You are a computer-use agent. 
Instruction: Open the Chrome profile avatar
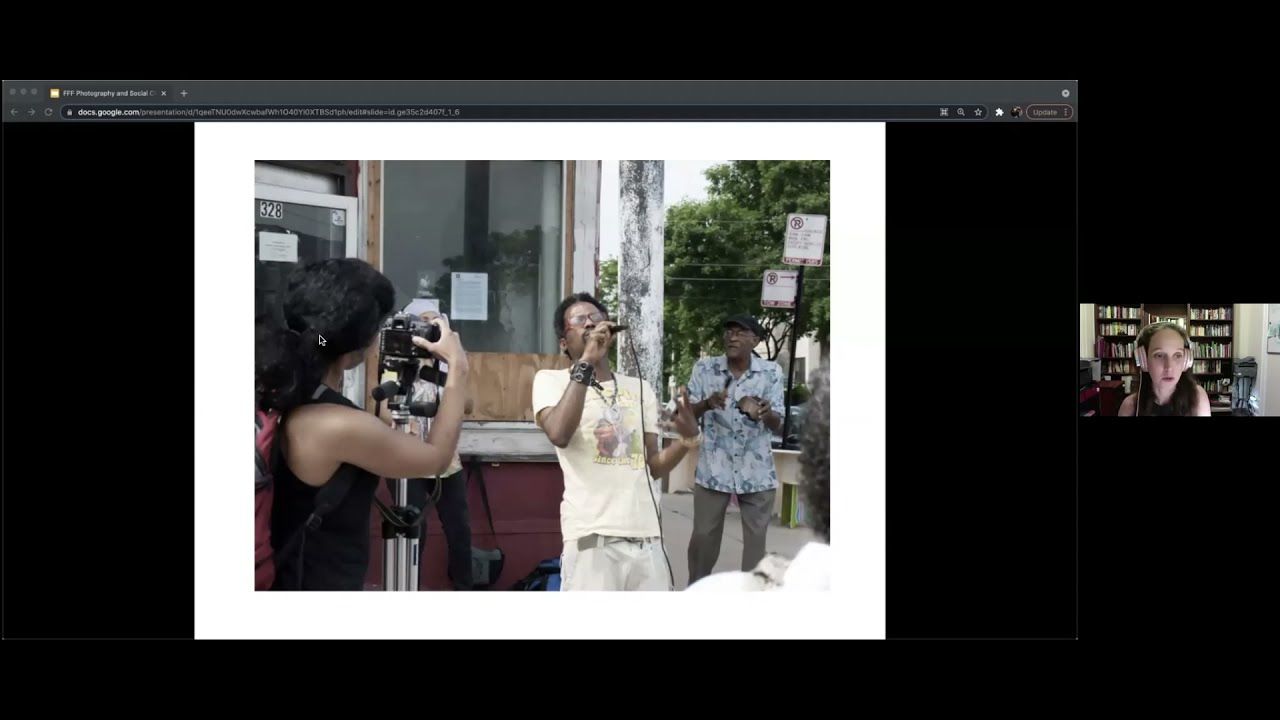click(1016, 112)
